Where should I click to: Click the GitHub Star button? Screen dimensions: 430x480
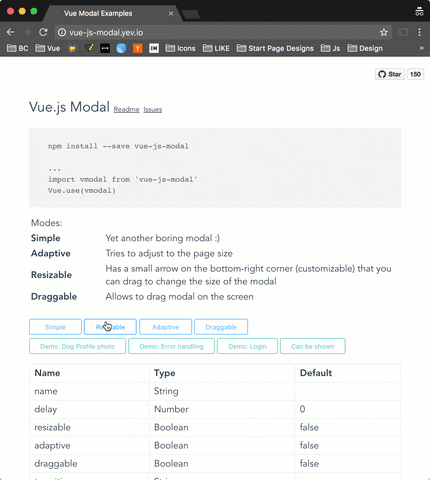(x=390, y=74)
